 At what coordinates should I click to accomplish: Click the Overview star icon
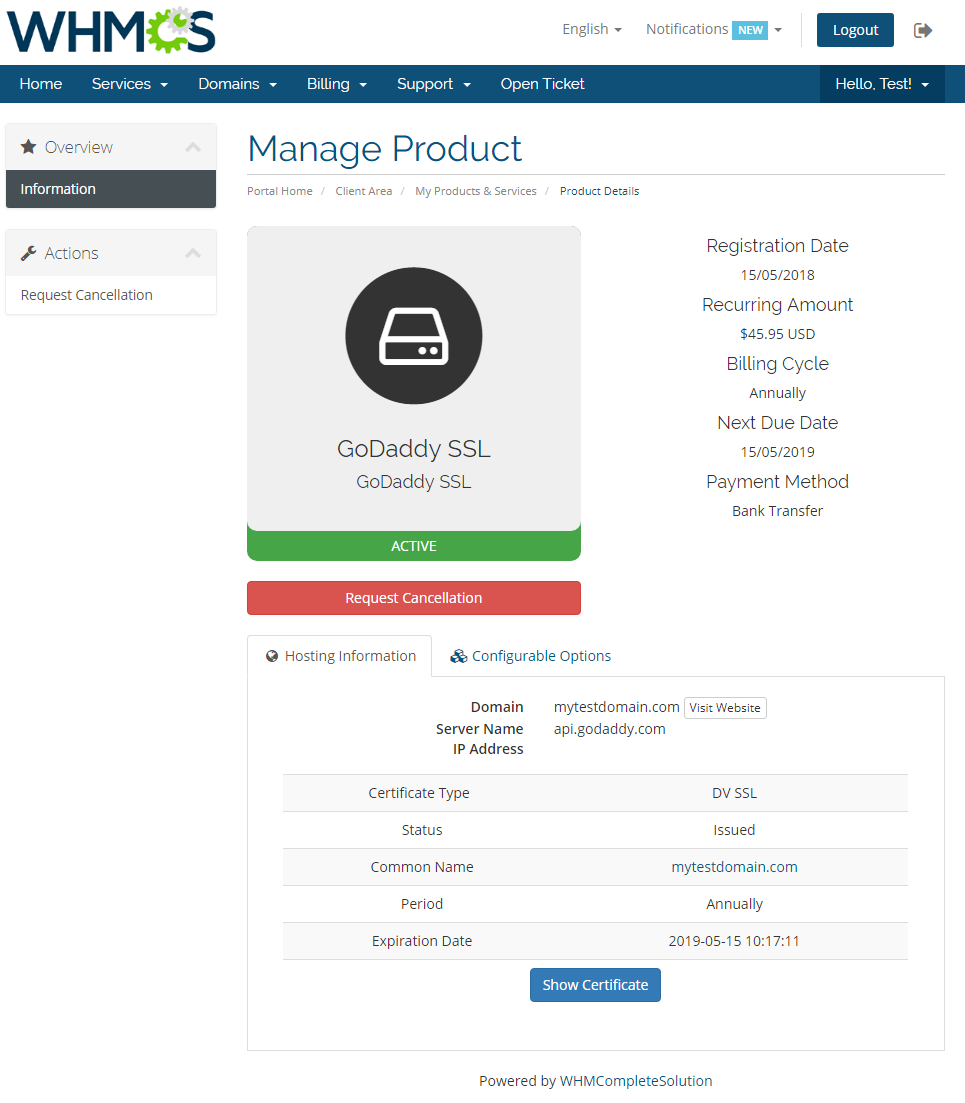(x=28, y=146)
